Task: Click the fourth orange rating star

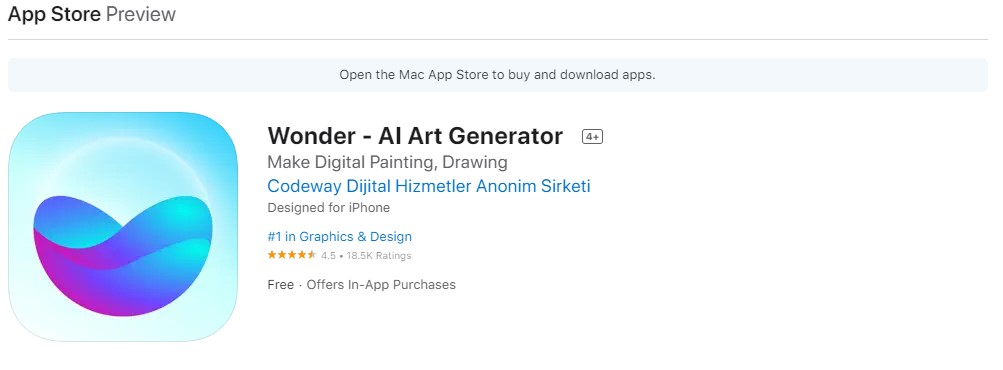Action: pos(302,255)
